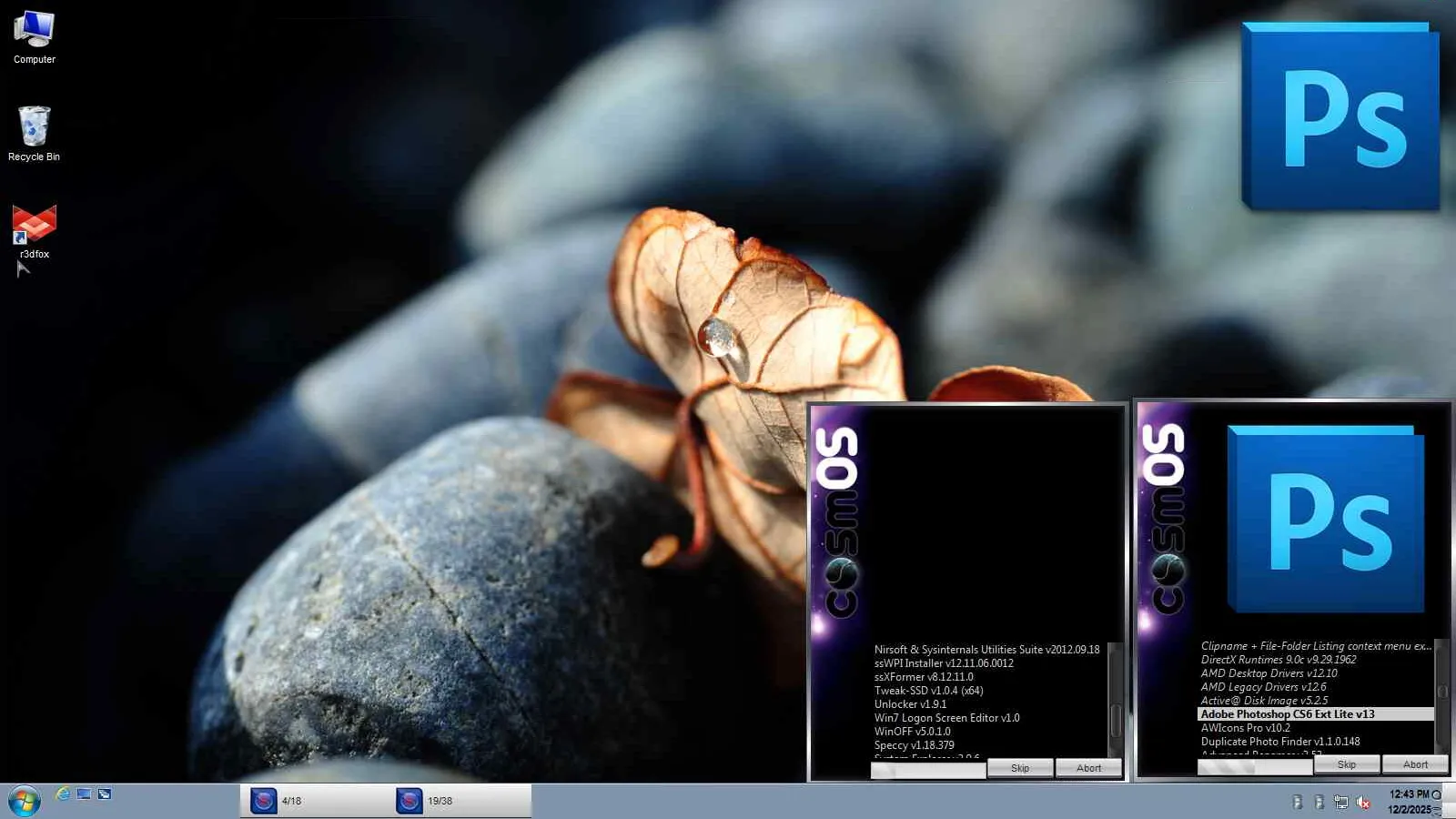Select "DirectX Runtimes 9.0c v9.29.1962" entry
1456x819 pixels.
point(1278,660)
